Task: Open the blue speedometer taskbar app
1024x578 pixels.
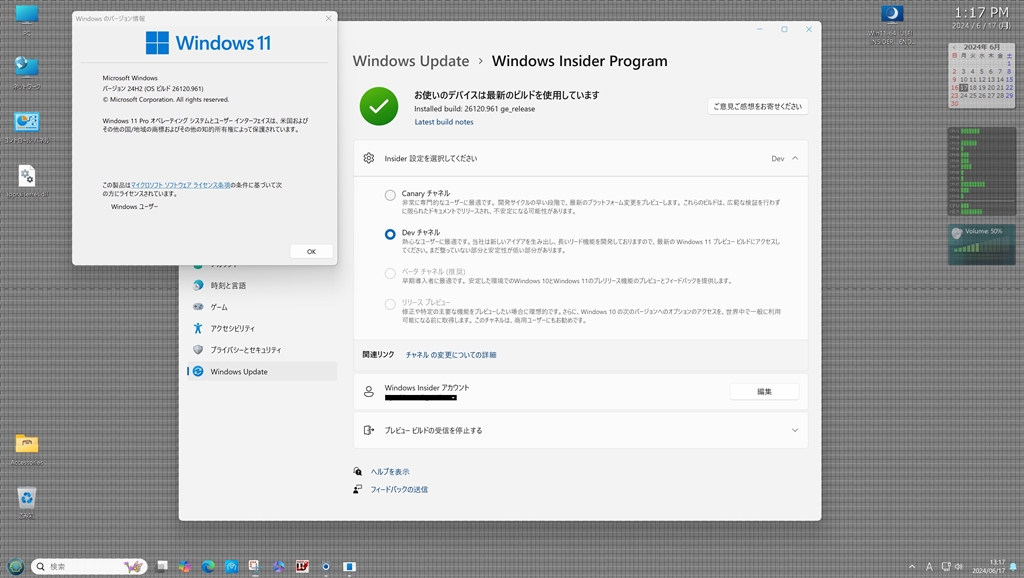Action: point(232,566)
